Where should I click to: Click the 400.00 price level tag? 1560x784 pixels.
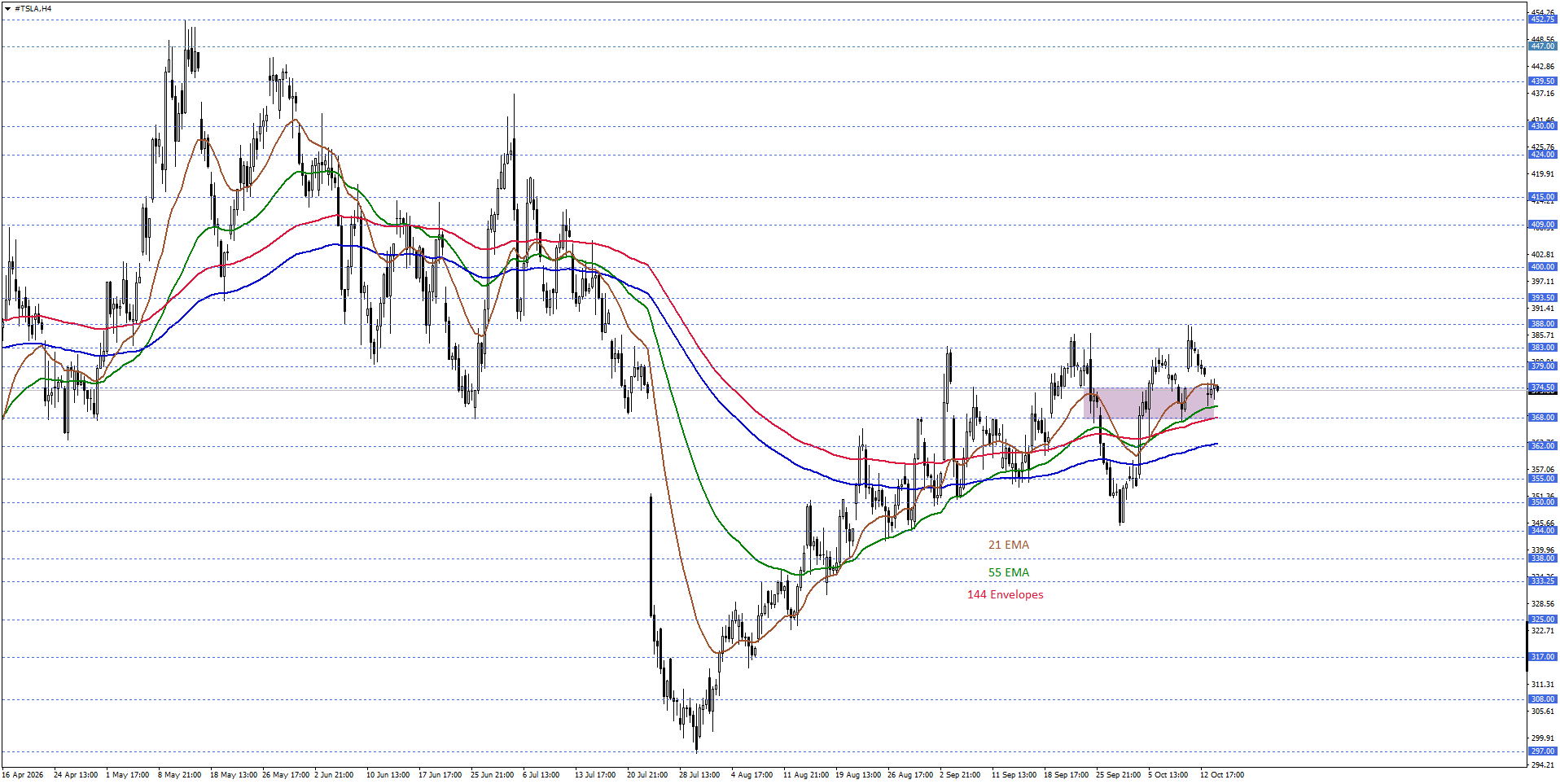(1542, 267)
